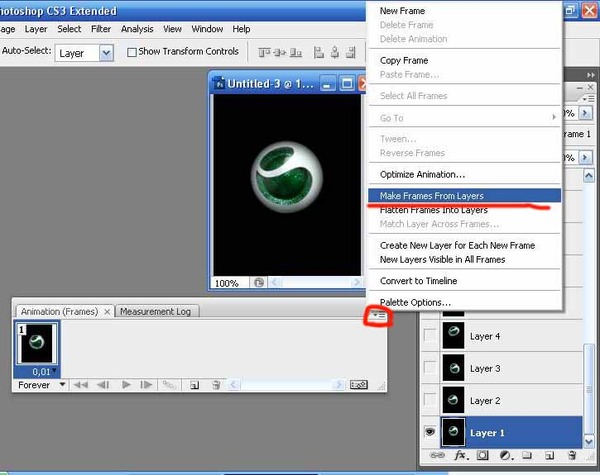The image size is (600, 475).
Task: Open the Animation palette flyout menu
Action: click(379, 315)
